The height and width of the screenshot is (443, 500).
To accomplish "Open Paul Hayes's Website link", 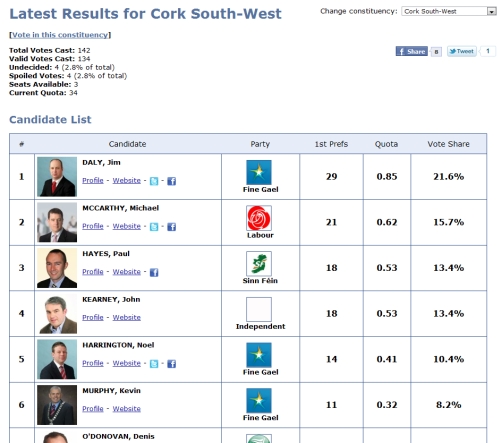I will click(127, 272).
